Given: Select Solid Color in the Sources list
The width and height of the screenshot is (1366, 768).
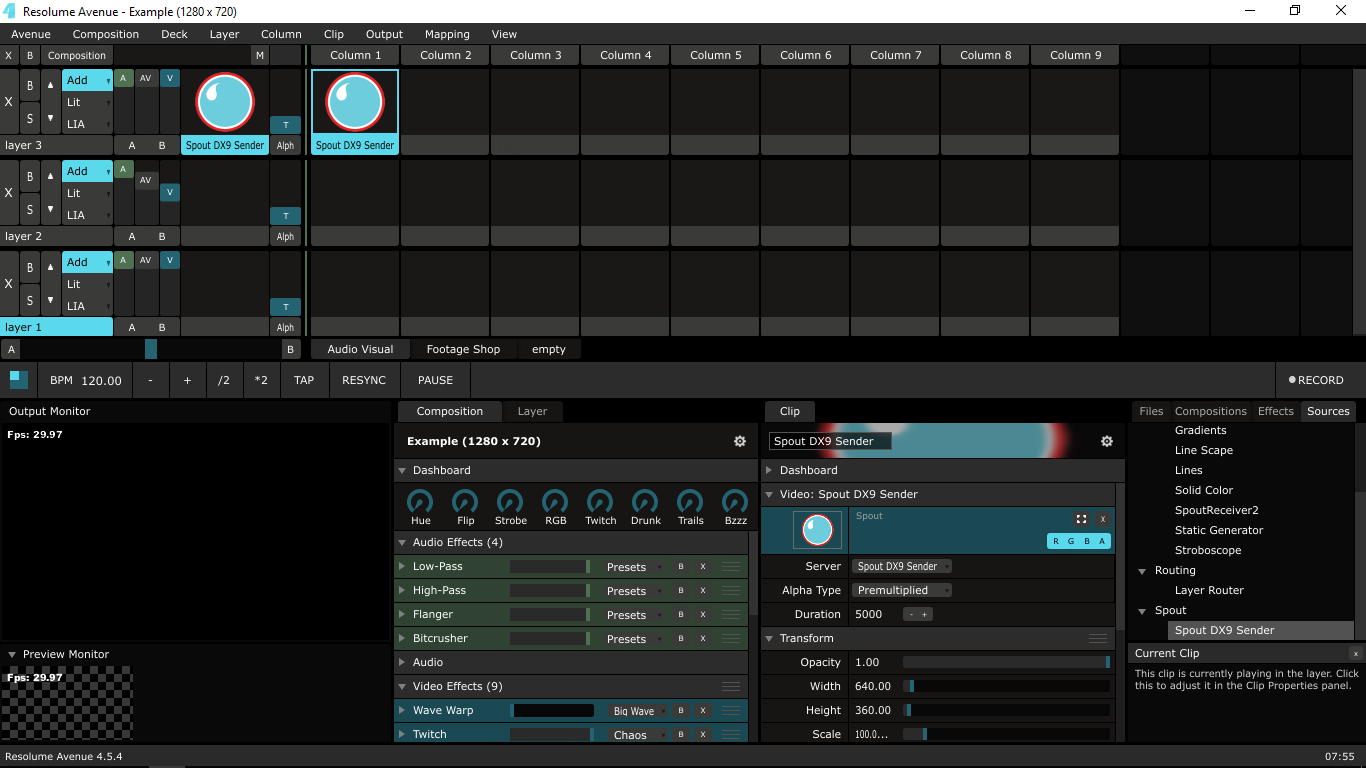Looking at the screenshot, I should click(1203, 490).
